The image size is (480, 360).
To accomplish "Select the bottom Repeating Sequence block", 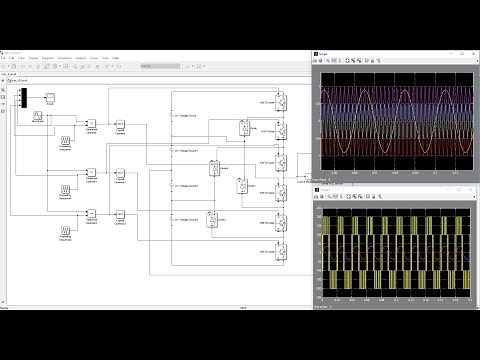I will pyautogui.click(x=65, y=230).
